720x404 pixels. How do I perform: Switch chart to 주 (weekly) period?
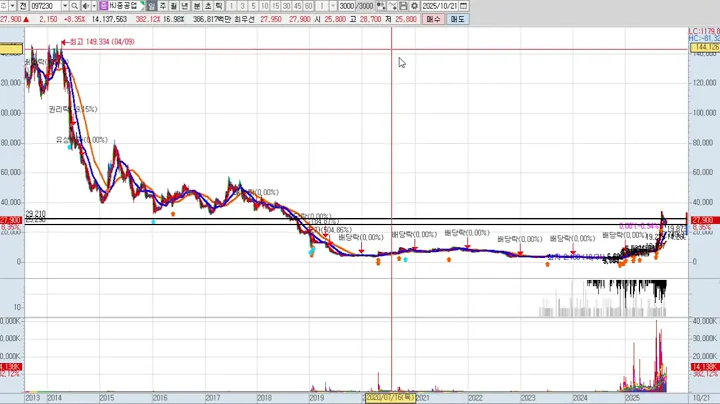point(163,6)
